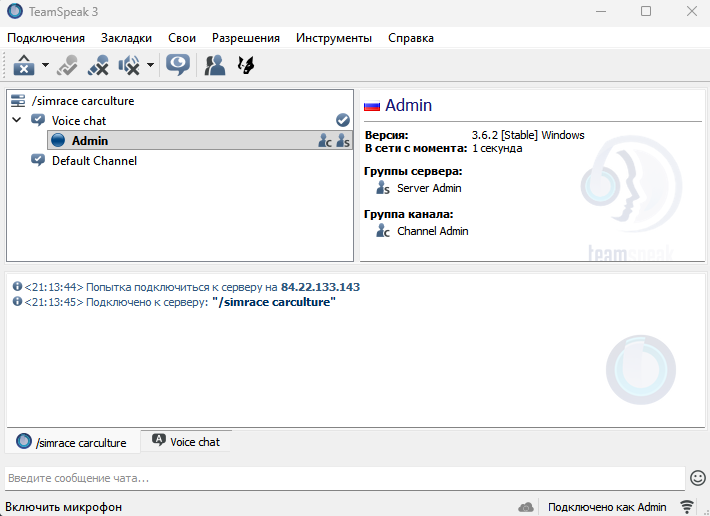Click the Russian flag in info panel
Image resolution: width=710 pixels, height=516 pixels.
point(372,106)
